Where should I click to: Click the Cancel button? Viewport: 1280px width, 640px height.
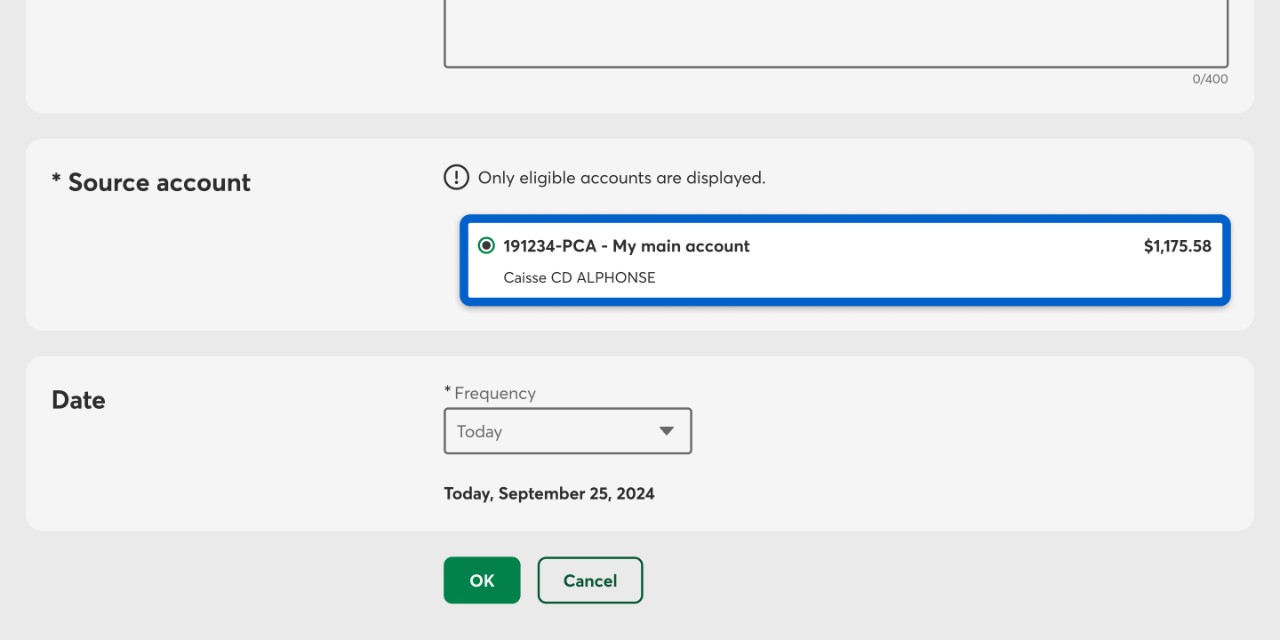pos(590,580)
